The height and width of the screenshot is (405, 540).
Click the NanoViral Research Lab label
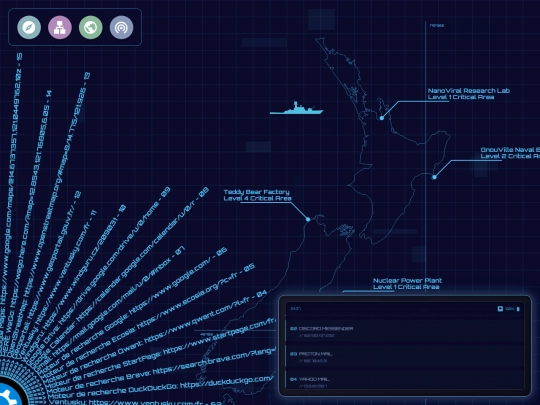(x=468, y=94)
